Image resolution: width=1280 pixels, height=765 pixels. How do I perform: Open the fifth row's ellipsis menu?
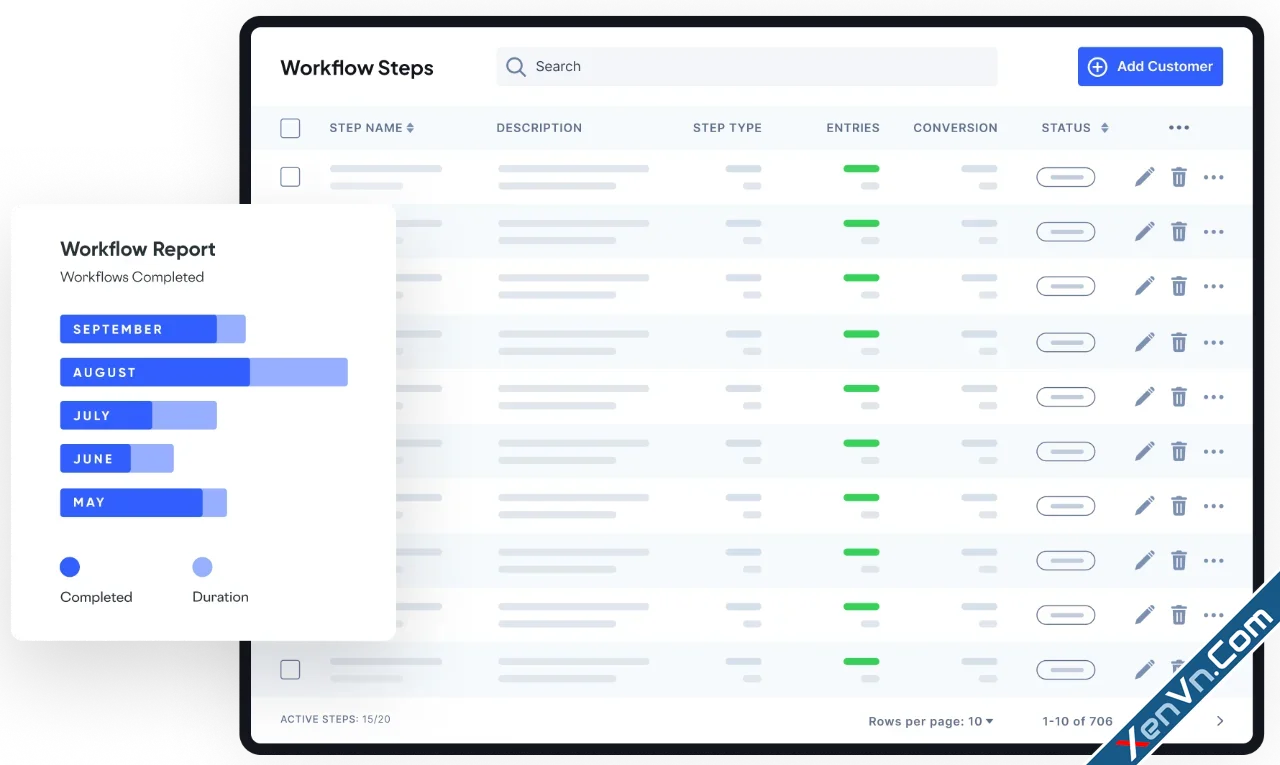click(x=1214, y=397)
